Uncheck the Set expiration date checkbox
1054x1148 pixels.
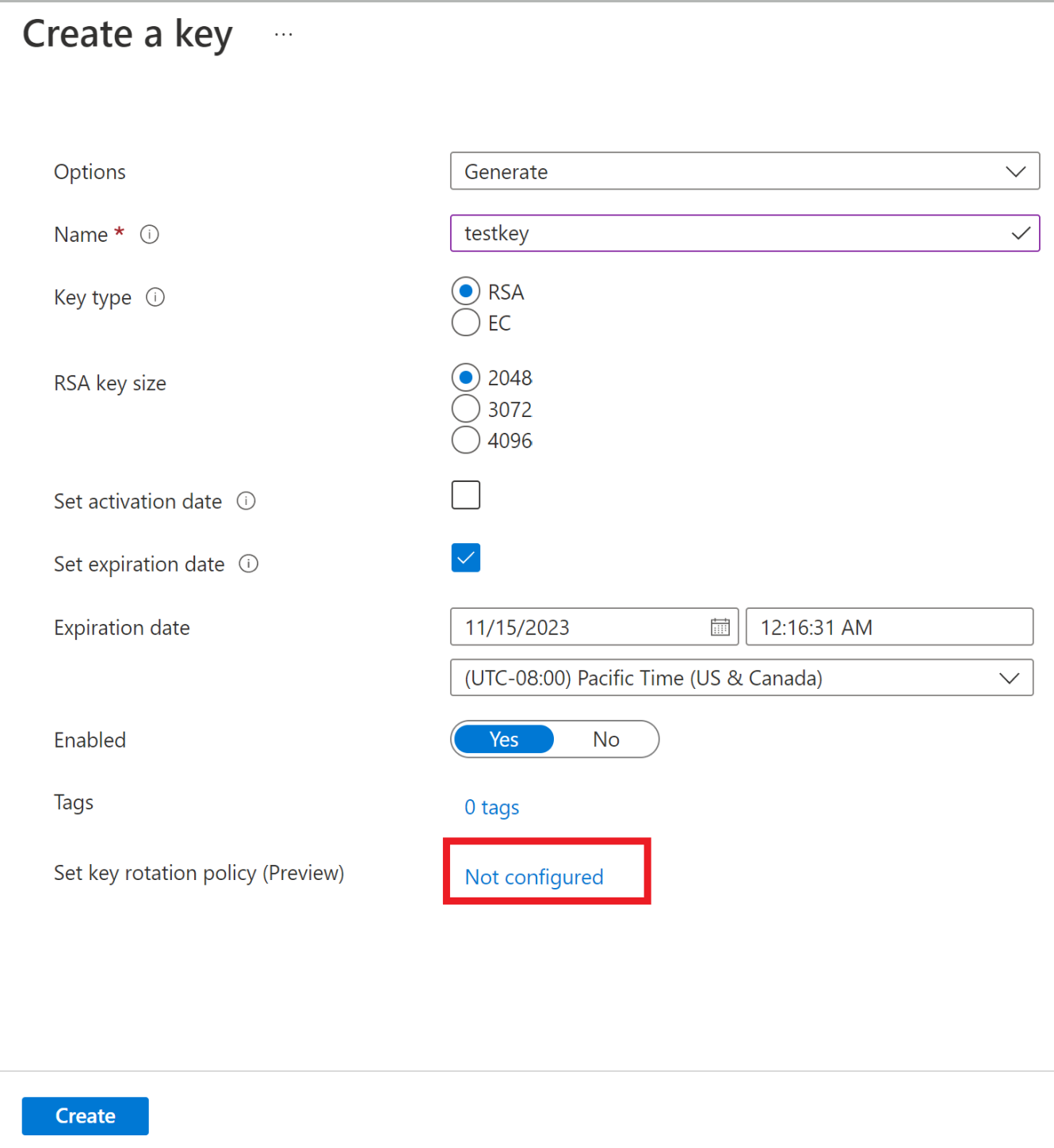click(x=466, y=557)
